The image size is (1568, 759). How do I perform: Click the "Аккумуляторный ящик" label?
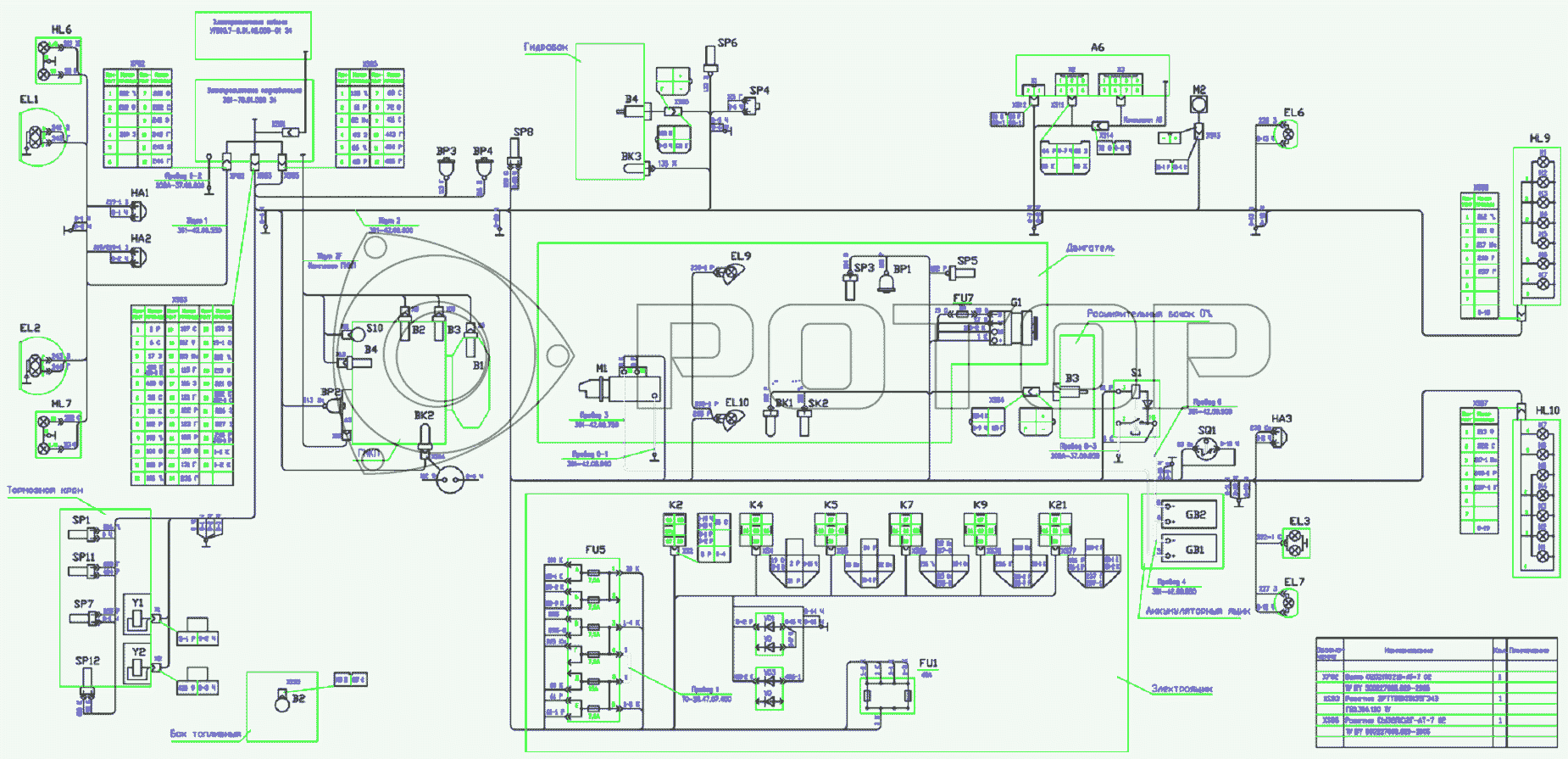pyautogui.click(x=1198, y=611)
